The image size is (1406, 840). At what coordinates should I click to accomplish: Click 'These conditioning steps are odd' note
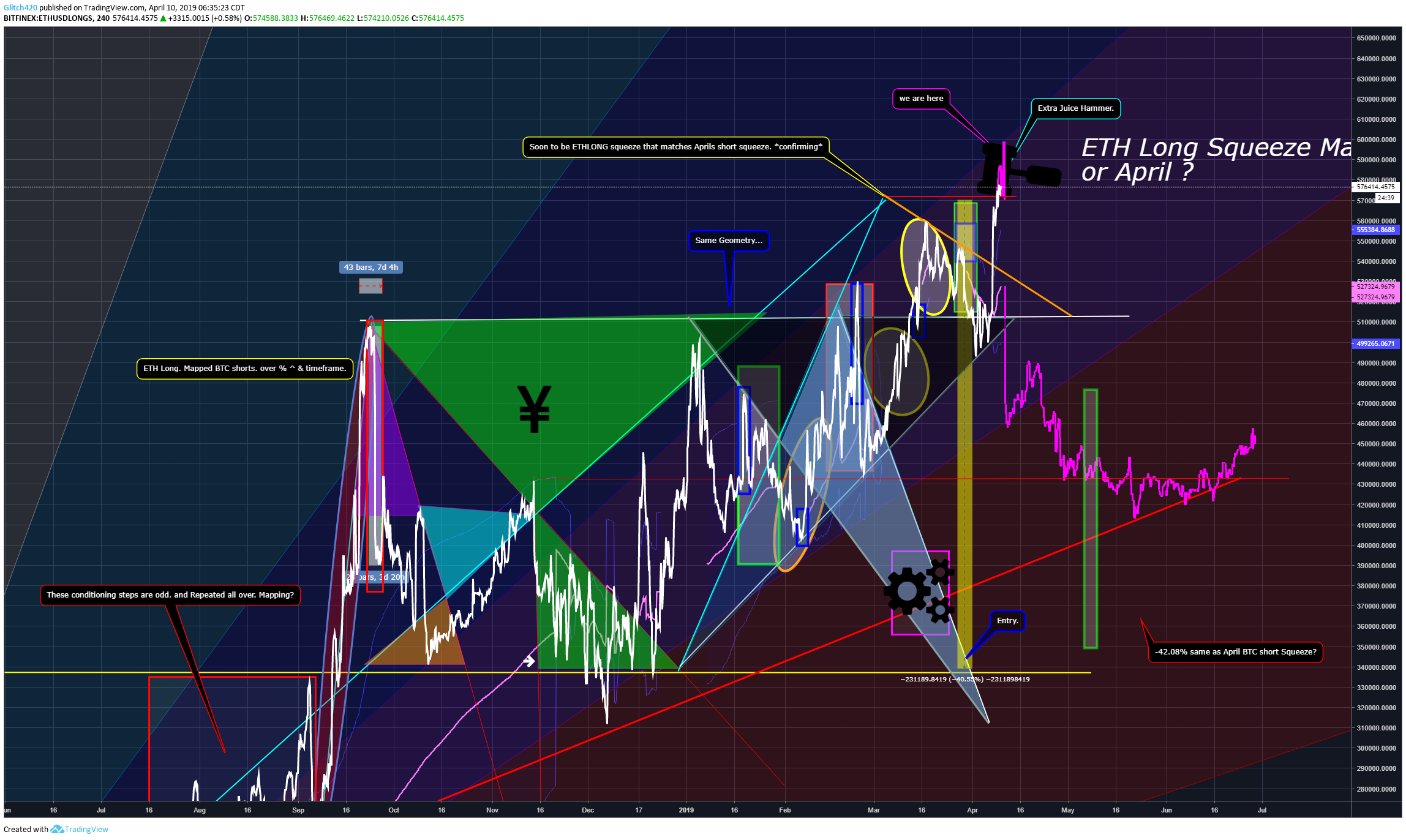pos(170,595)
